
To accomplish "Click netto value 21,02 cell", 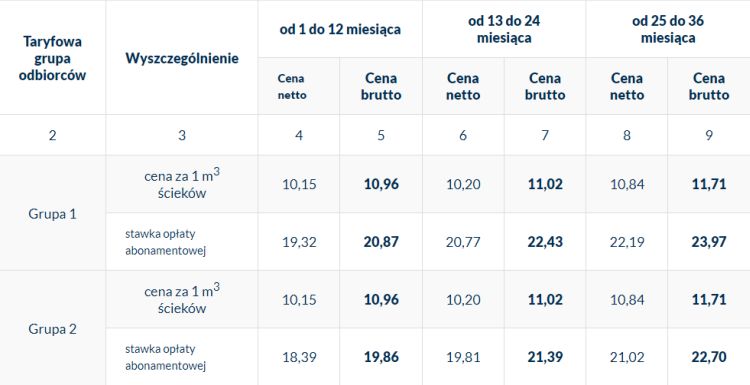I will coord(627,357).
